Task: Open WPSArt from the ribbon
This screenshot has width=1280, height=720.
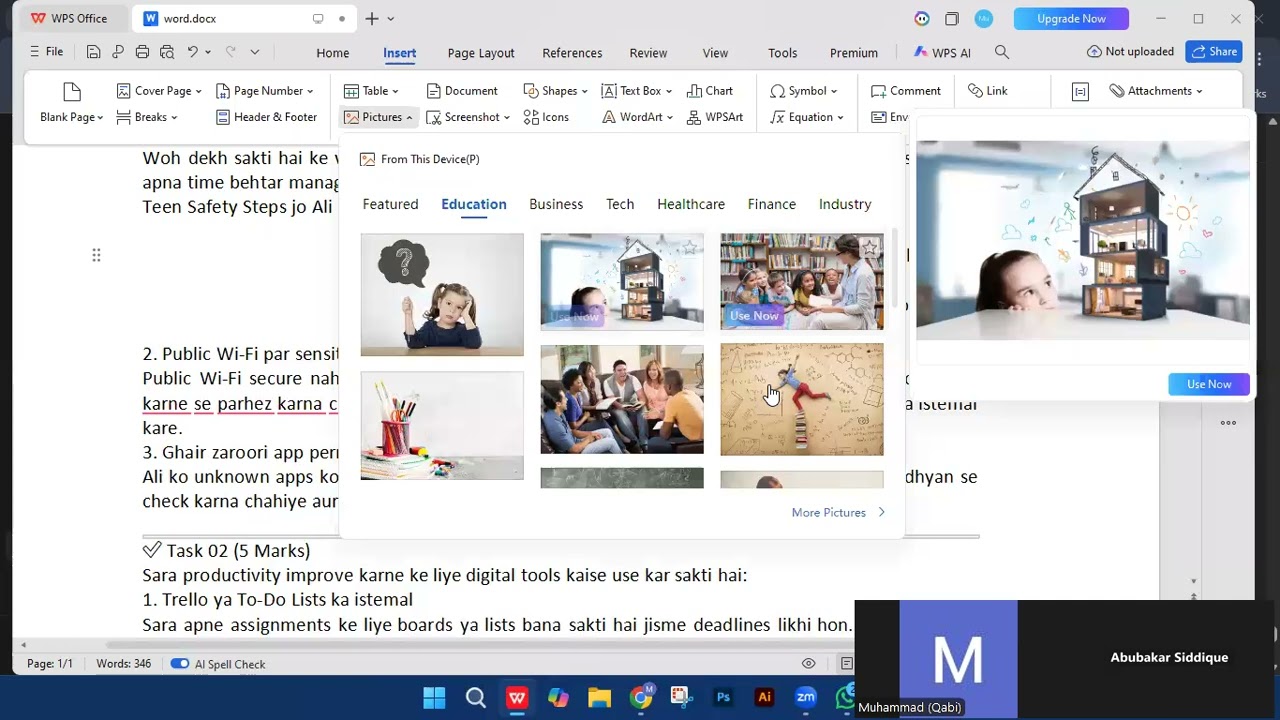Action: 715,117
